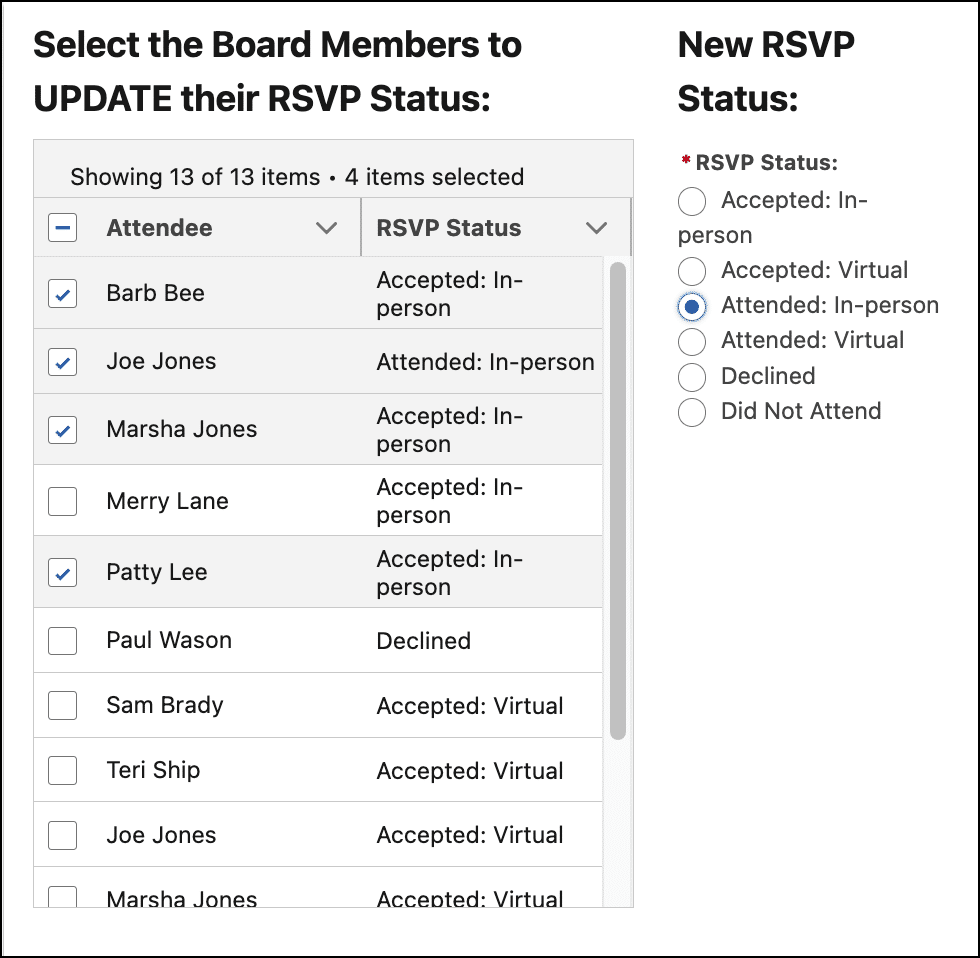980x958 pixels.
Task: Click the Attendee column header label
Action: [x=159, y=228]
